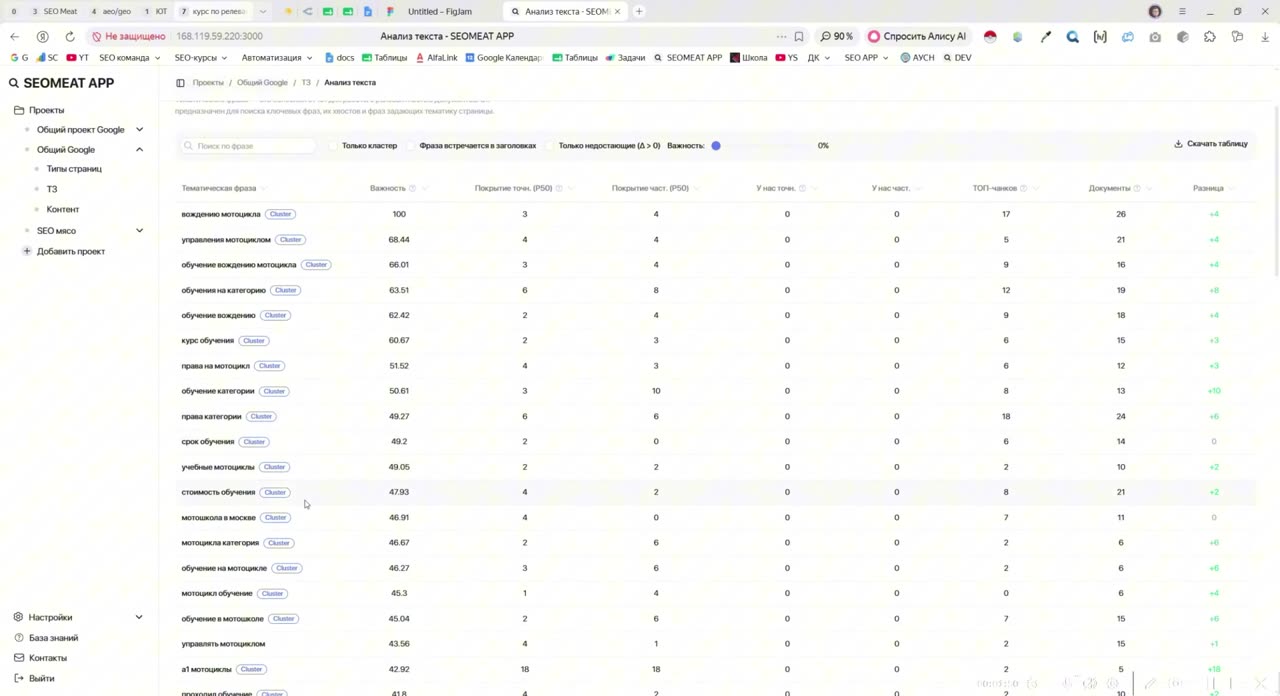Click info icon next to ТОП-чанков header

point(1023,188)
